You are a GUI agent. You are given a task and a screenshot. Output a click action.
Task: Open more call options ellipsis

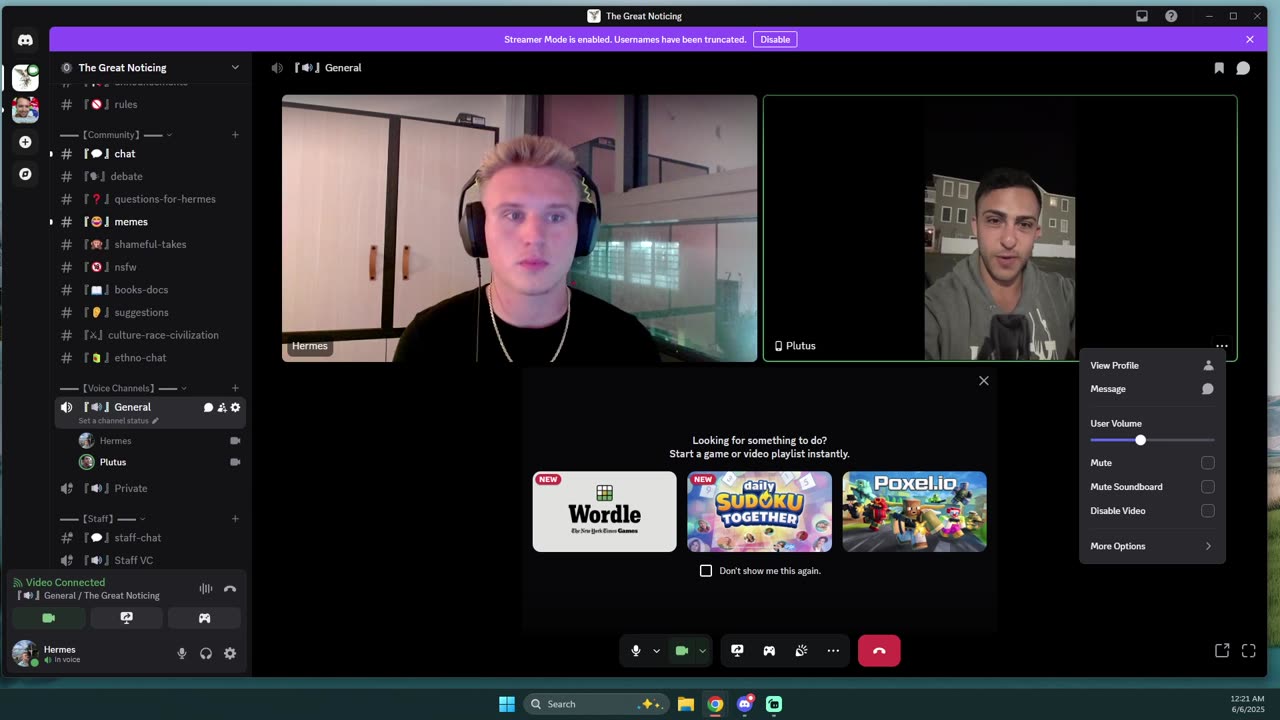pyautogui.click(x=833, y=651)
